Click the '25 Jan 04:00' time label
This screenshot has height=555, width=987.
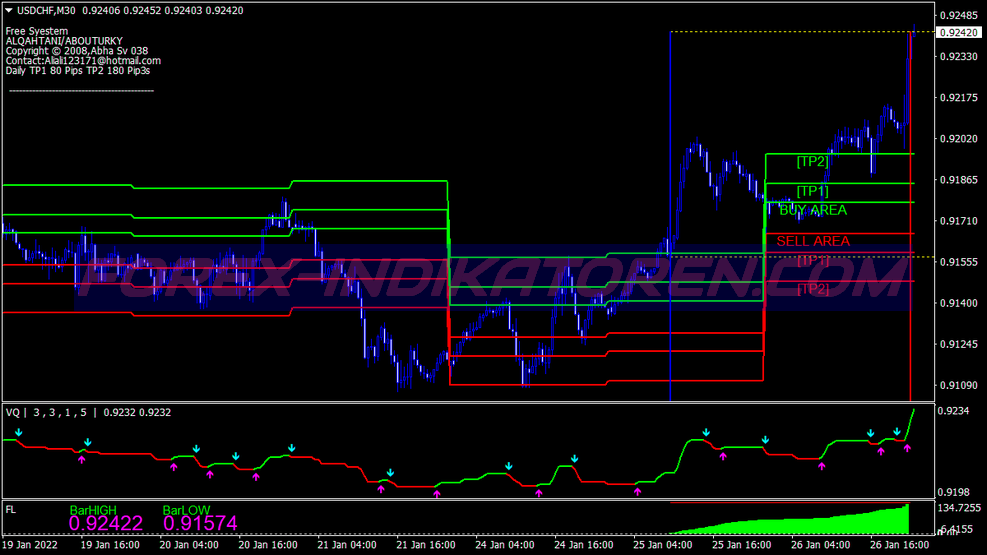click(x=663, y=545)
